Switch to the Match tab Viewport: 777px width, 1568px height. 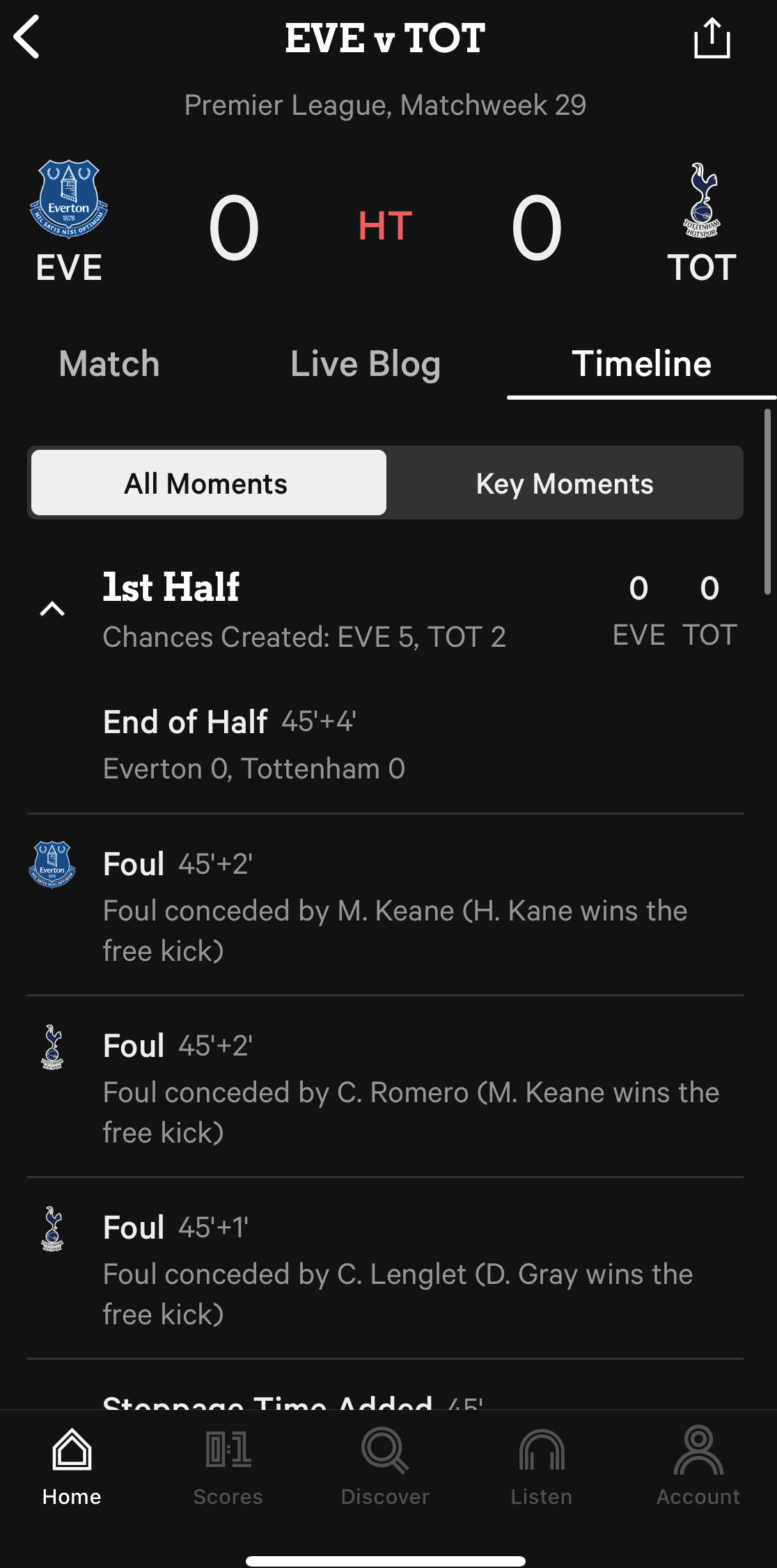pos(109,363)
